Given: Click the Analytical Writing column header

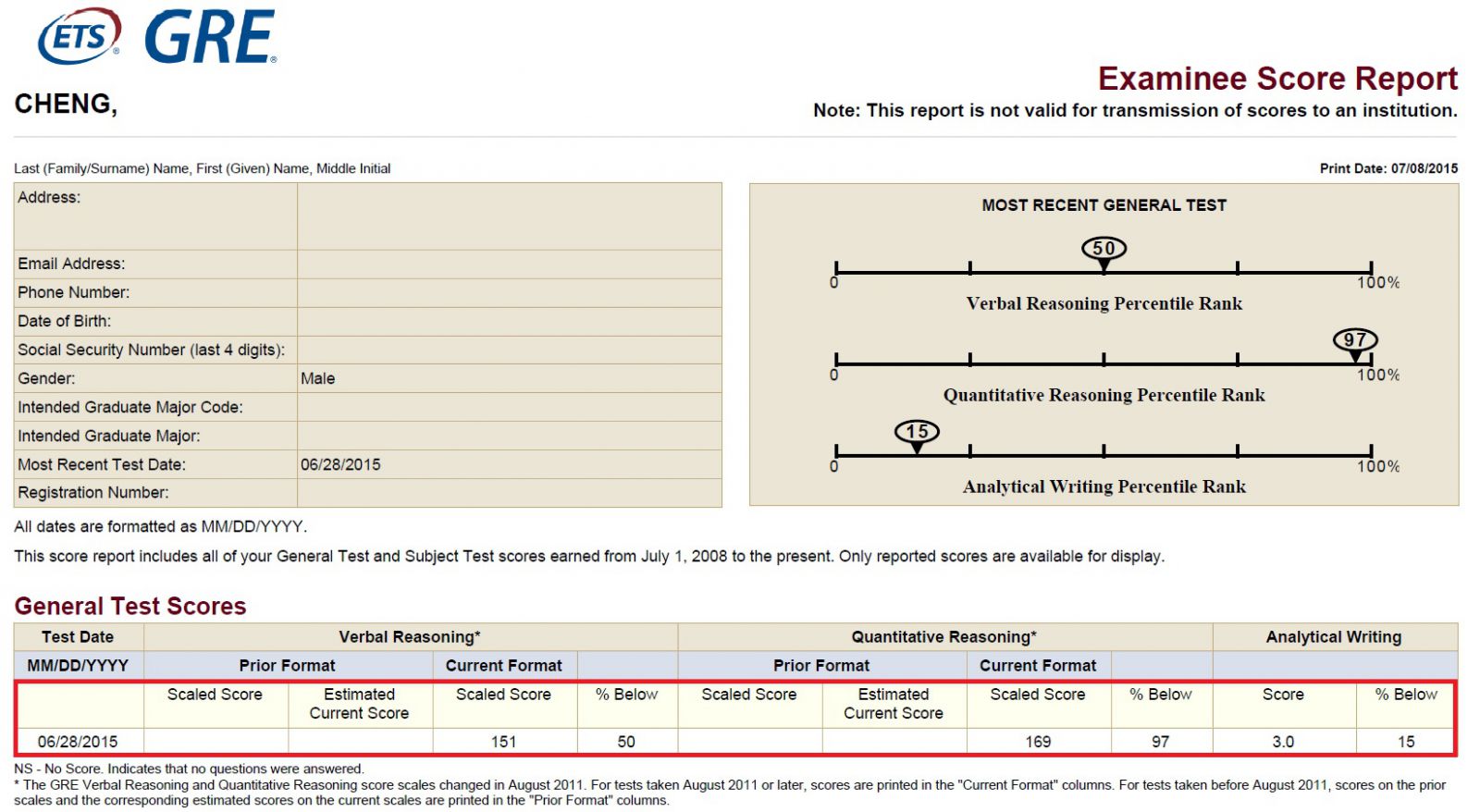Looking at the screenshot, I should [1333, 636].
